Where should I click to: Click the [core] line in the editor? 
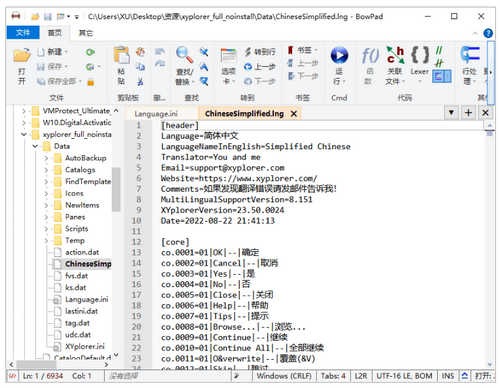[x=175, y=242]
